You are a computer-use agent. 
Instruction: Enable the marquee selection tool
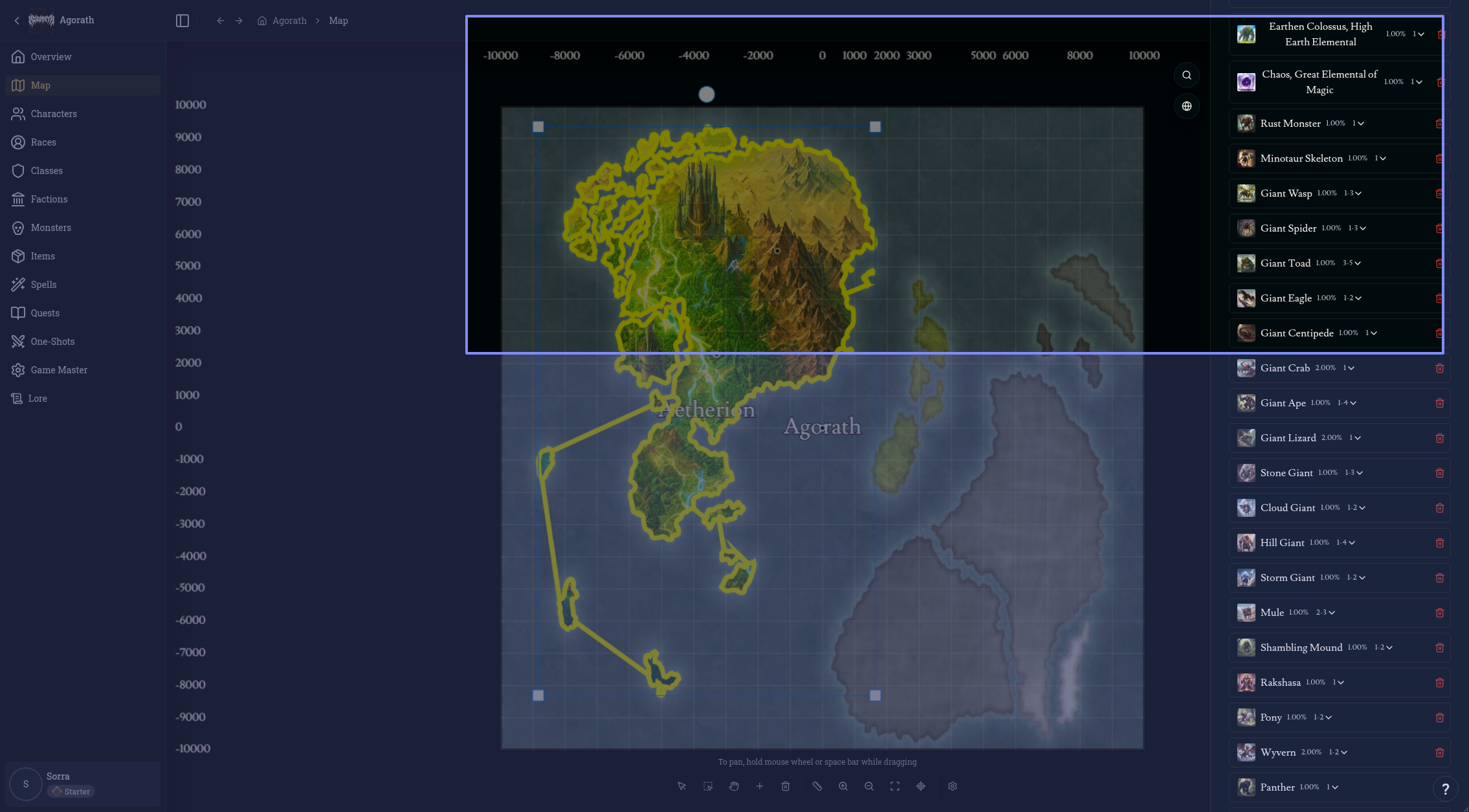pos(708,786)
